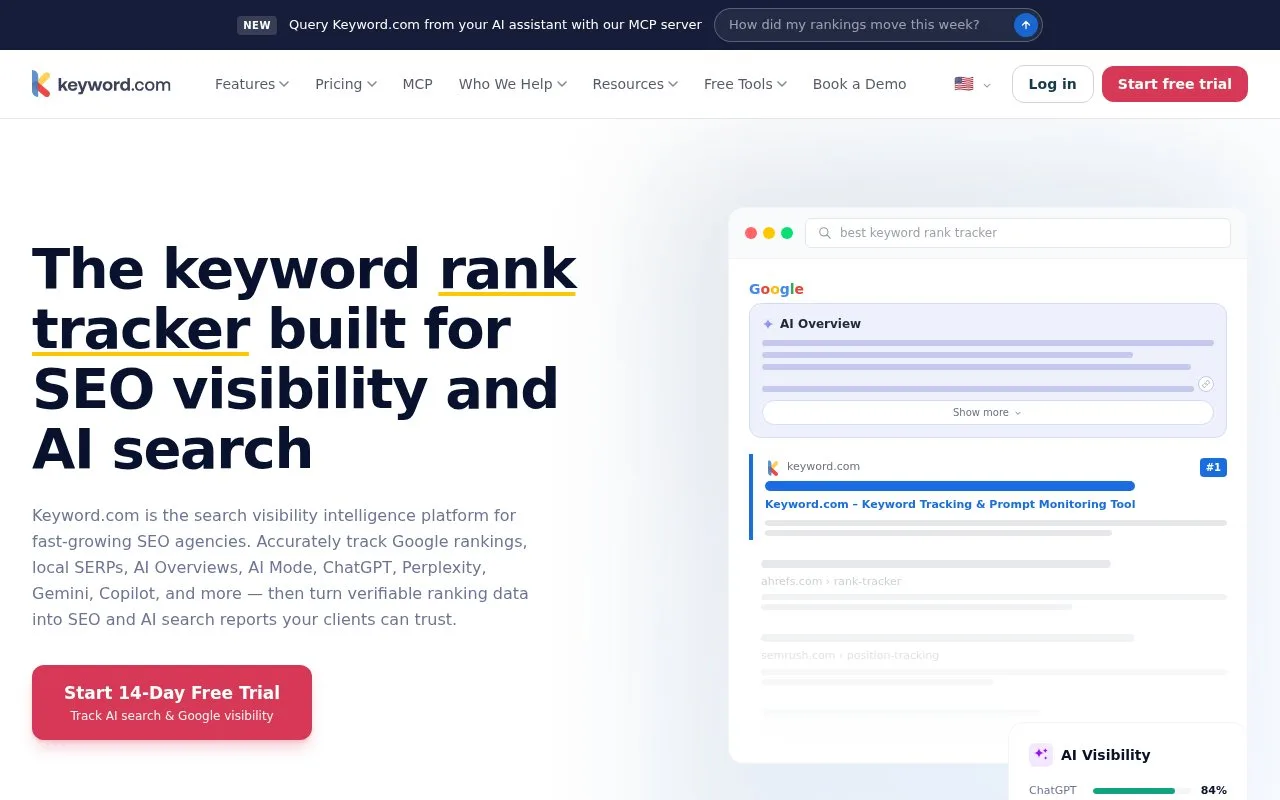
Task: Open the language selector chevron next to the flag
Action: (x=987, y=85)
